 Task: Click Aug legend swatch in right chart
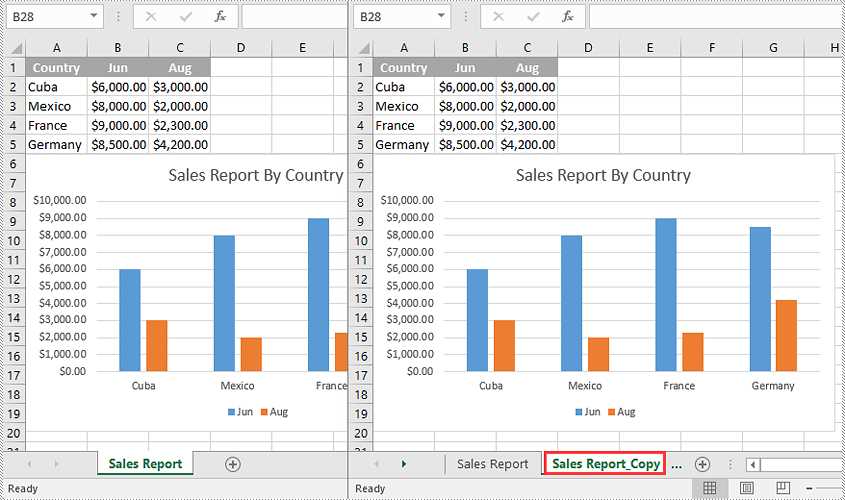(x=612, y=412)
